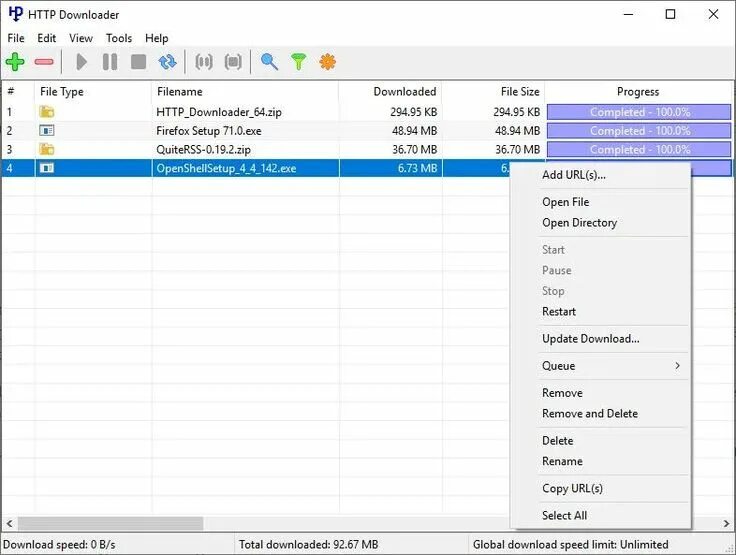Select Firefox Setup 71.0.exe filename

[209, 131]
